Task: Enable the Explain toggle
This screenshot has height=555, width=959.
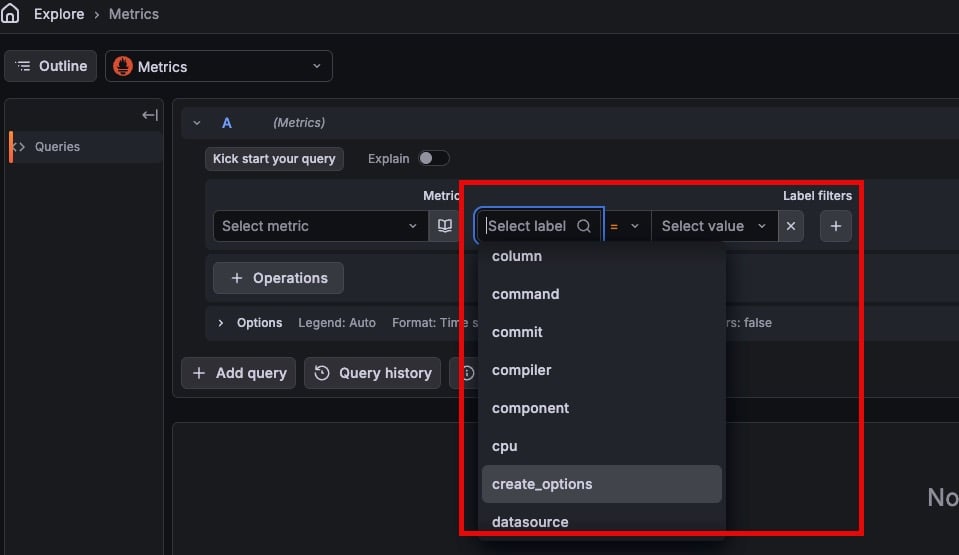Action: [434, 158]
